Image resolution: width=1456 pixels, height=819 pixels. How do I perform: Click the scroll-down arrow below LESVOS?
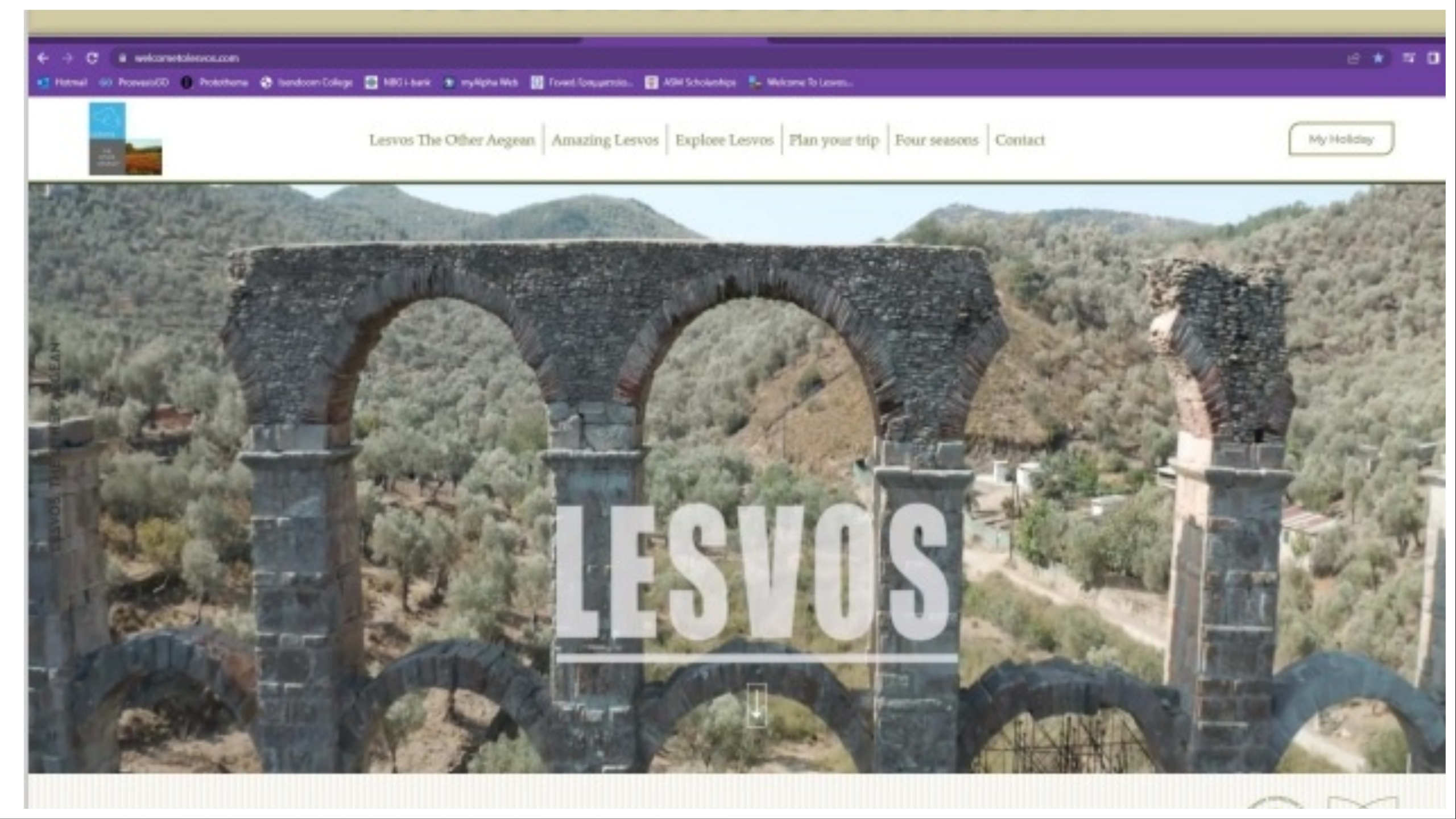[x=756, y=706]
